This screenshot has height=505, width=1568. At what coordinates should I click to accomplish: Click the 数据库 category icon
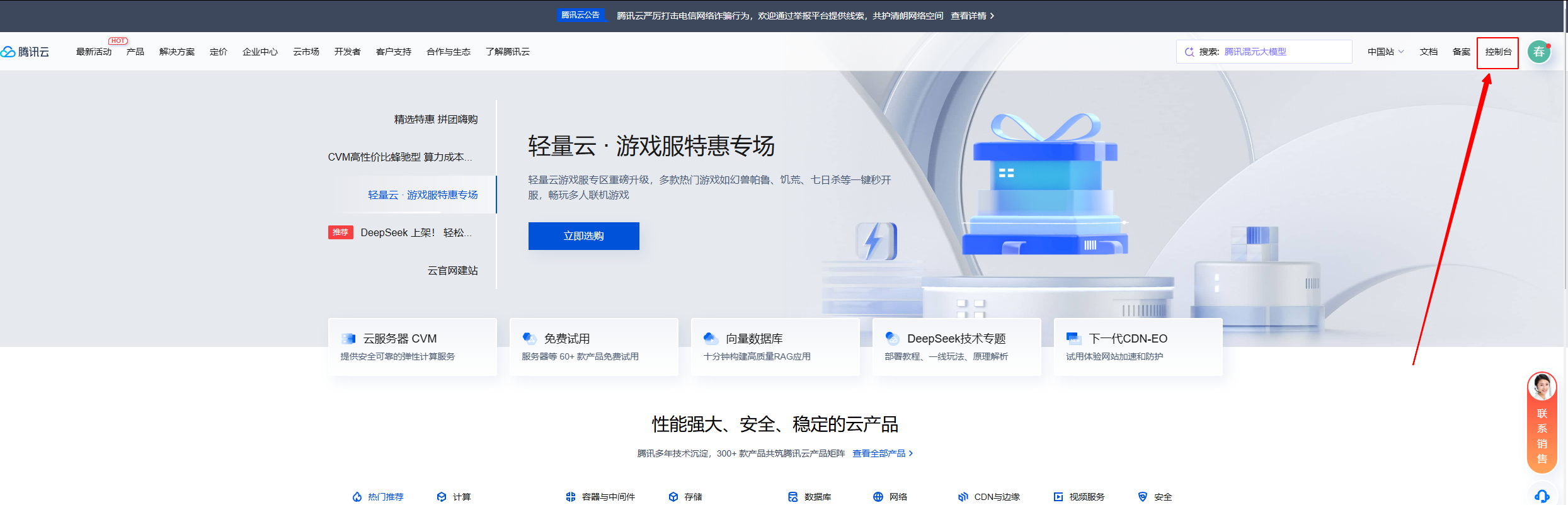click(x=793, y=497)
